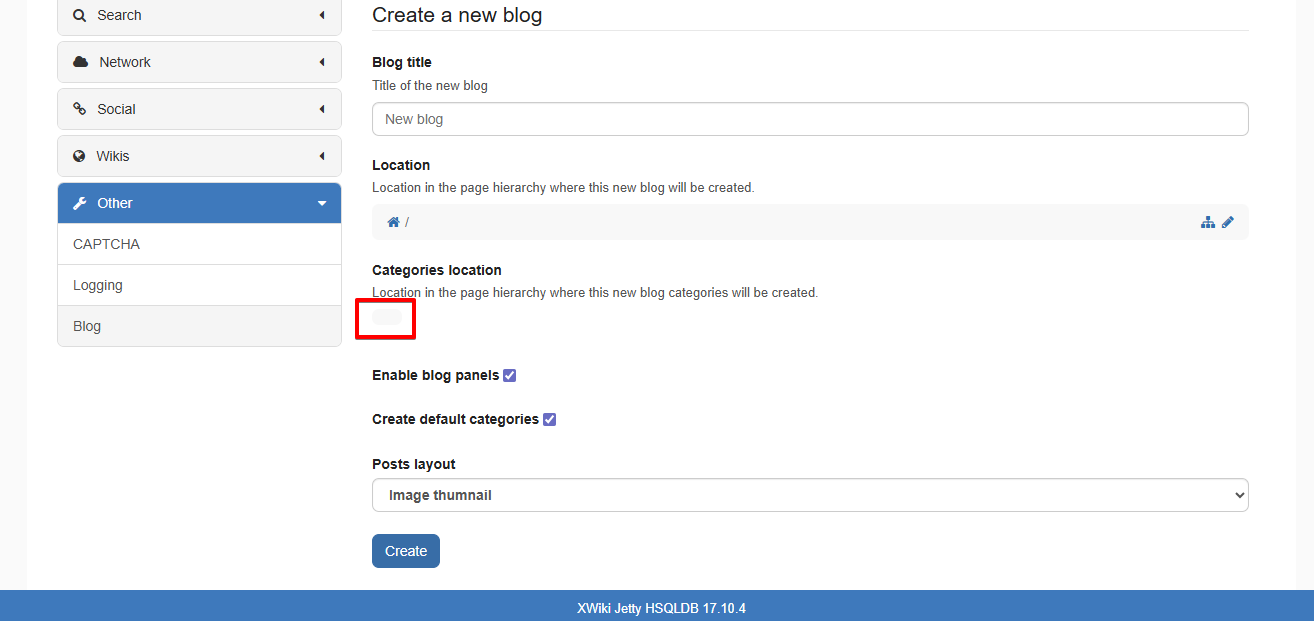
Task: Open the page tree picker icon in Location
Action: pyautogui.click(x=1208, y=222)
